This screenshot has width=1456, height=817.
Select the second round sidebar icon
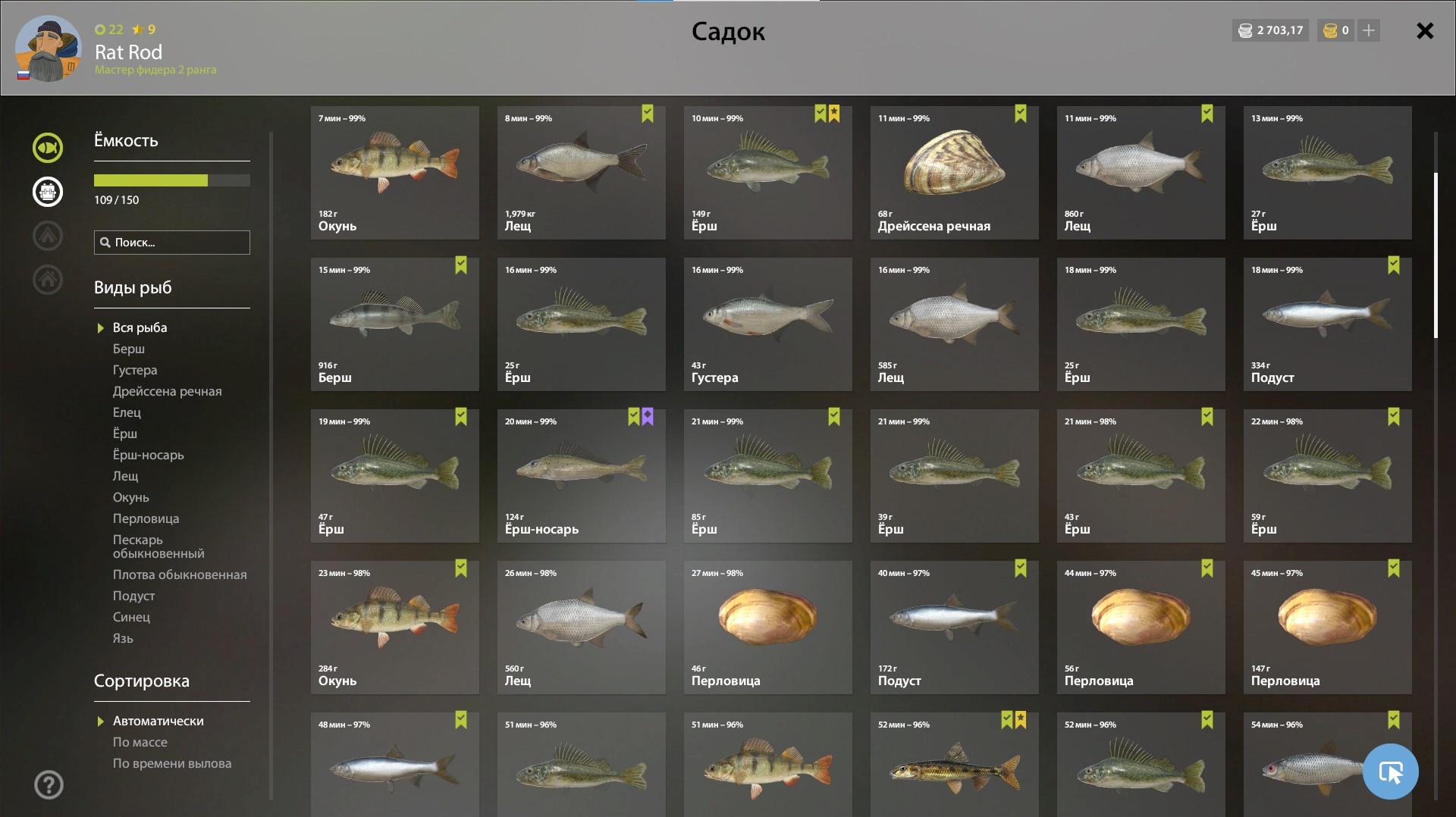[x=47, y=192]
